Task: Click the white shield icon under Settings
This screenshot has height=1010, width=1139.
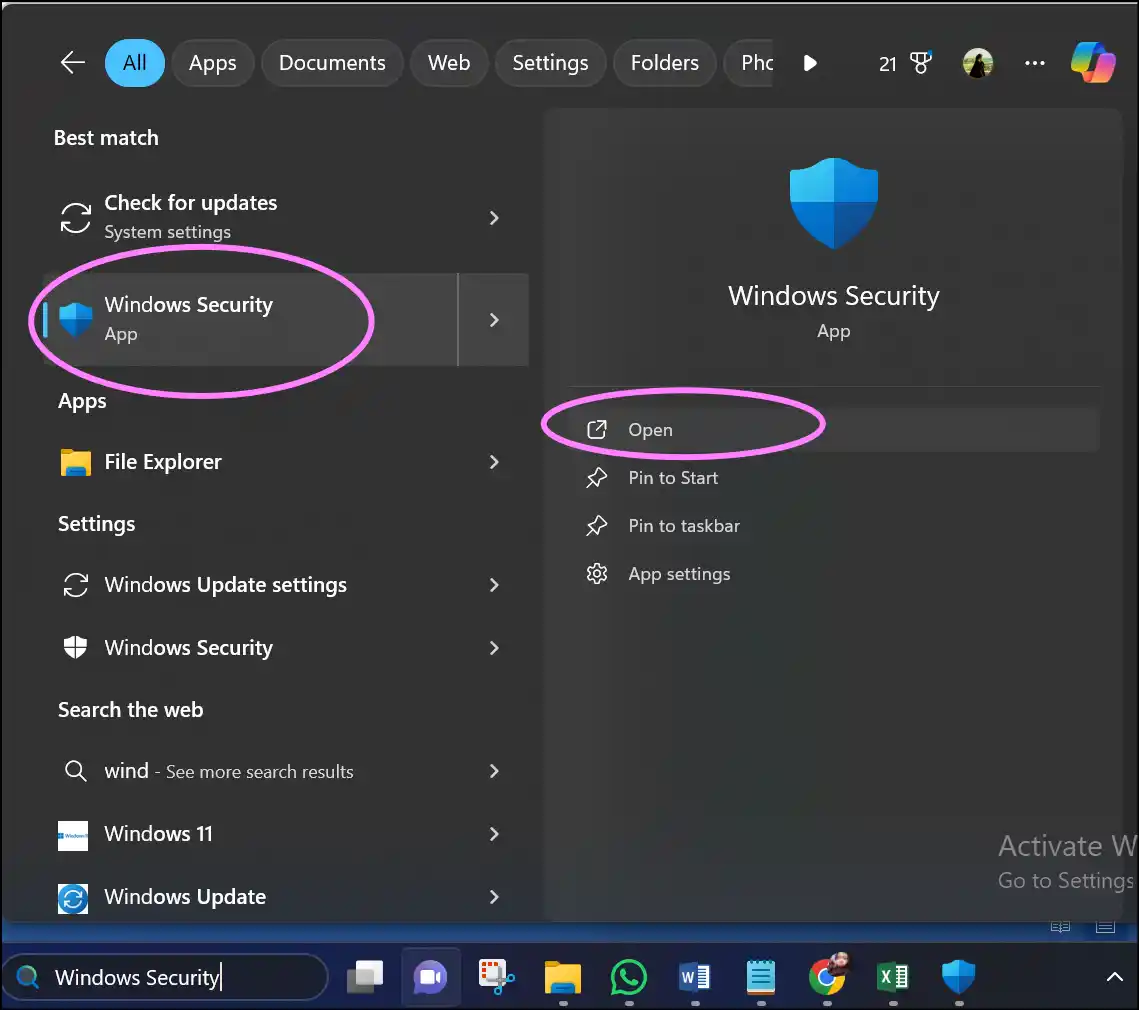Action: tap(75, 647)
